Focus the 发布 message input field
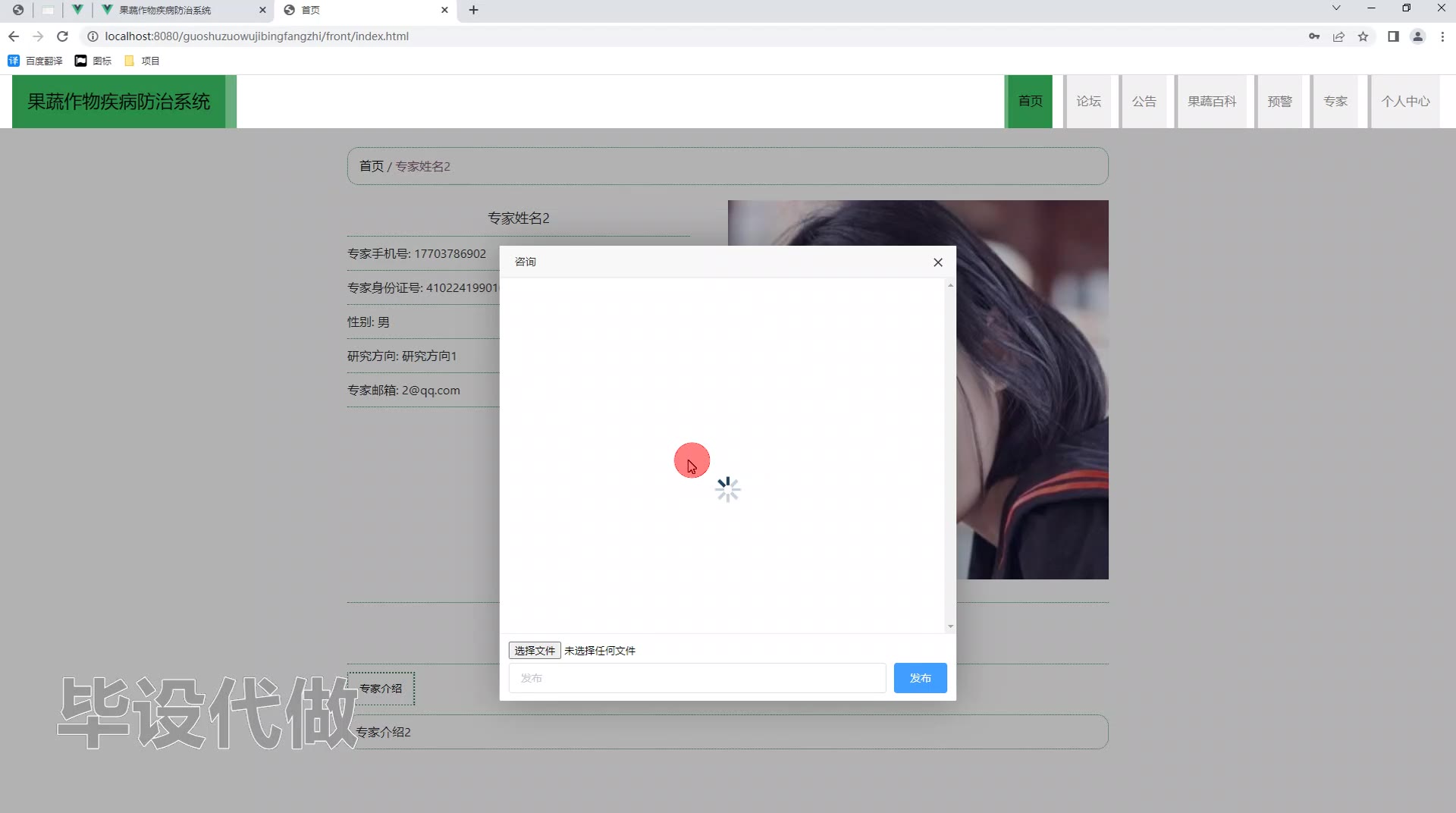This screenshot has height=813, width=1456. tap(697, 678)
